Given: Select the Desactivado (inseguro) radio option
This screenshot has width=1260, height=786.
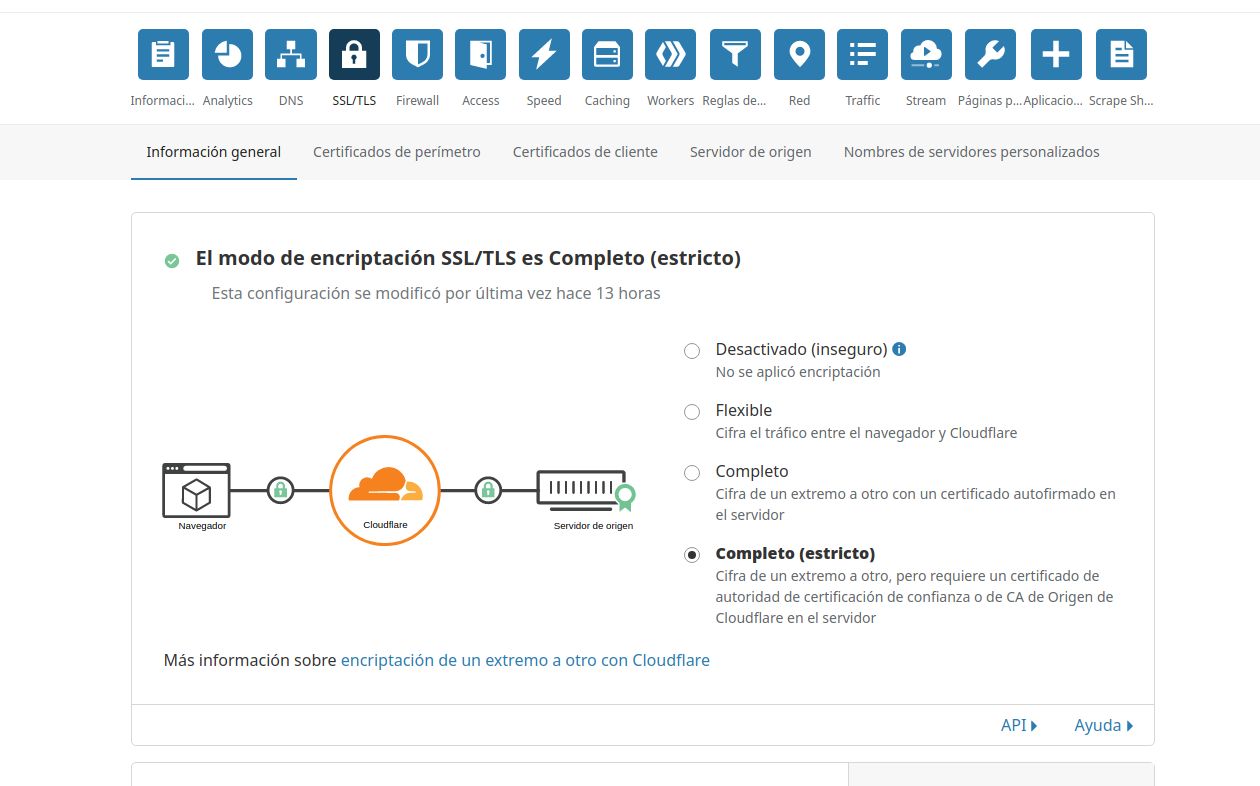Looking at the screenshot, I should tap(692, 351).
